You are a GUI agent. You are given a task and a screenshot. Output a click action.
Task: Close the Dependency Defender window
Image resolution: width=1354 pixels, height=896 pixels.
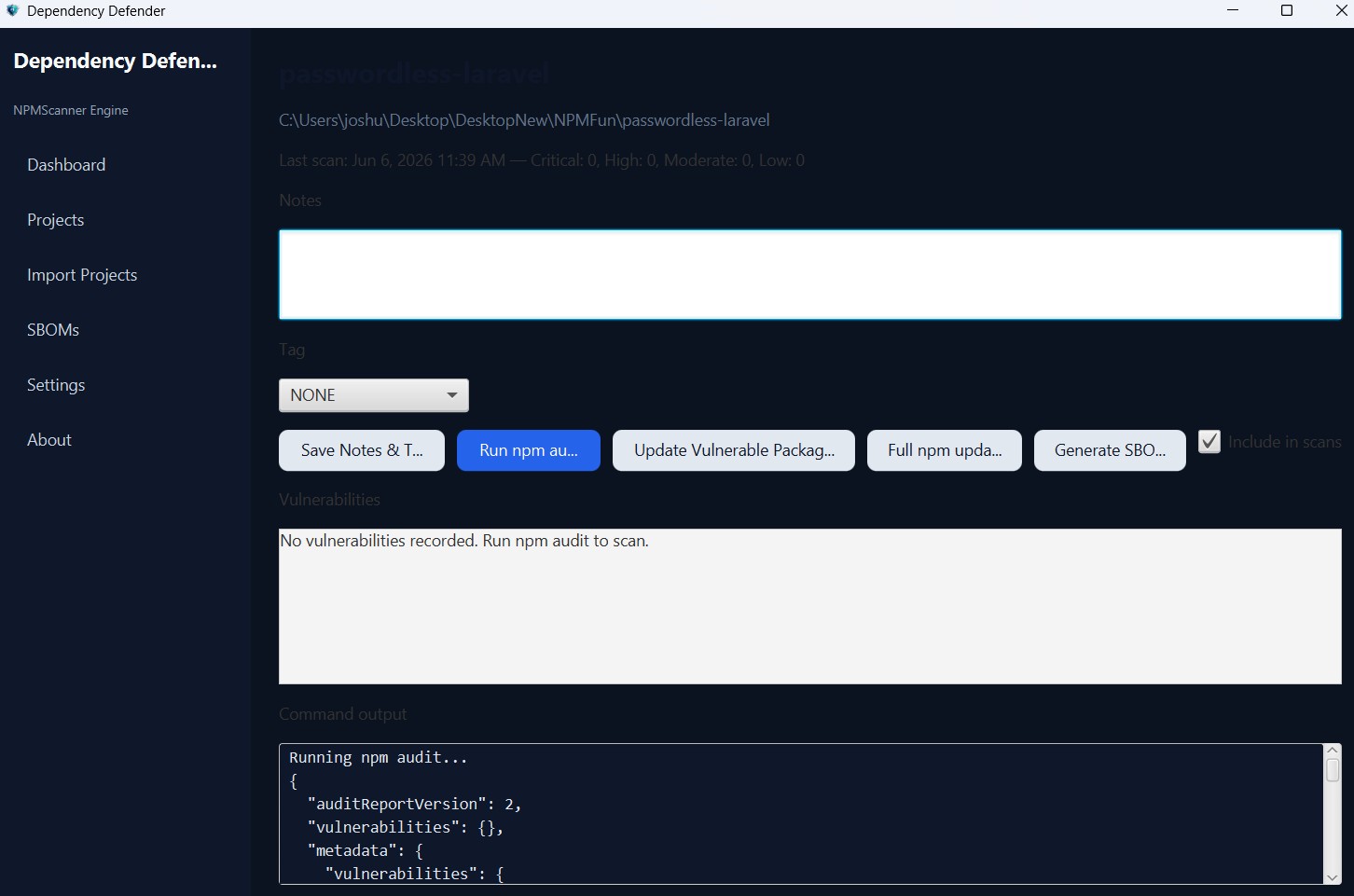(1341, 11)
